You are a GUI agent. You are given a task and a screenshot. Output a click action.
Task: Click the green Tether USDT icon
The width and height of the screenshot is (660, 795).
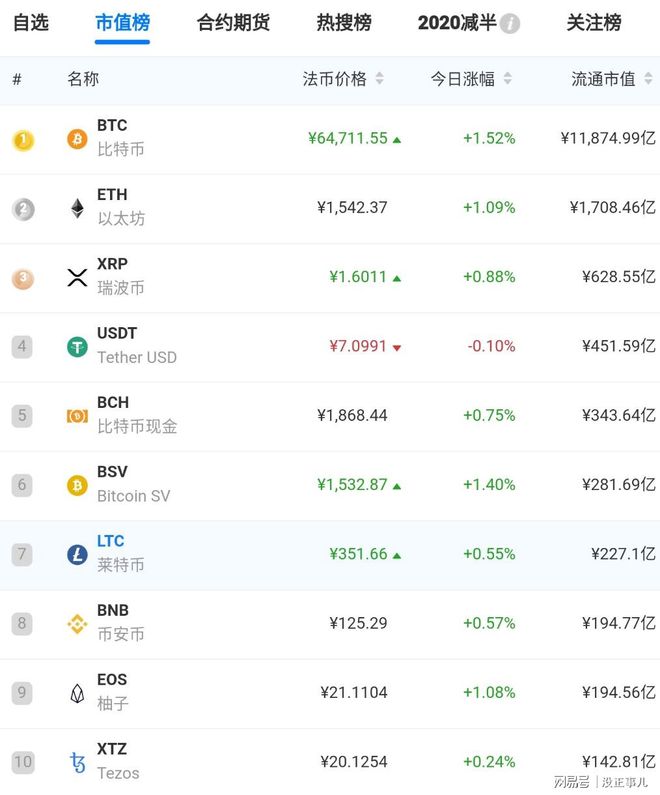click(77, 346)
